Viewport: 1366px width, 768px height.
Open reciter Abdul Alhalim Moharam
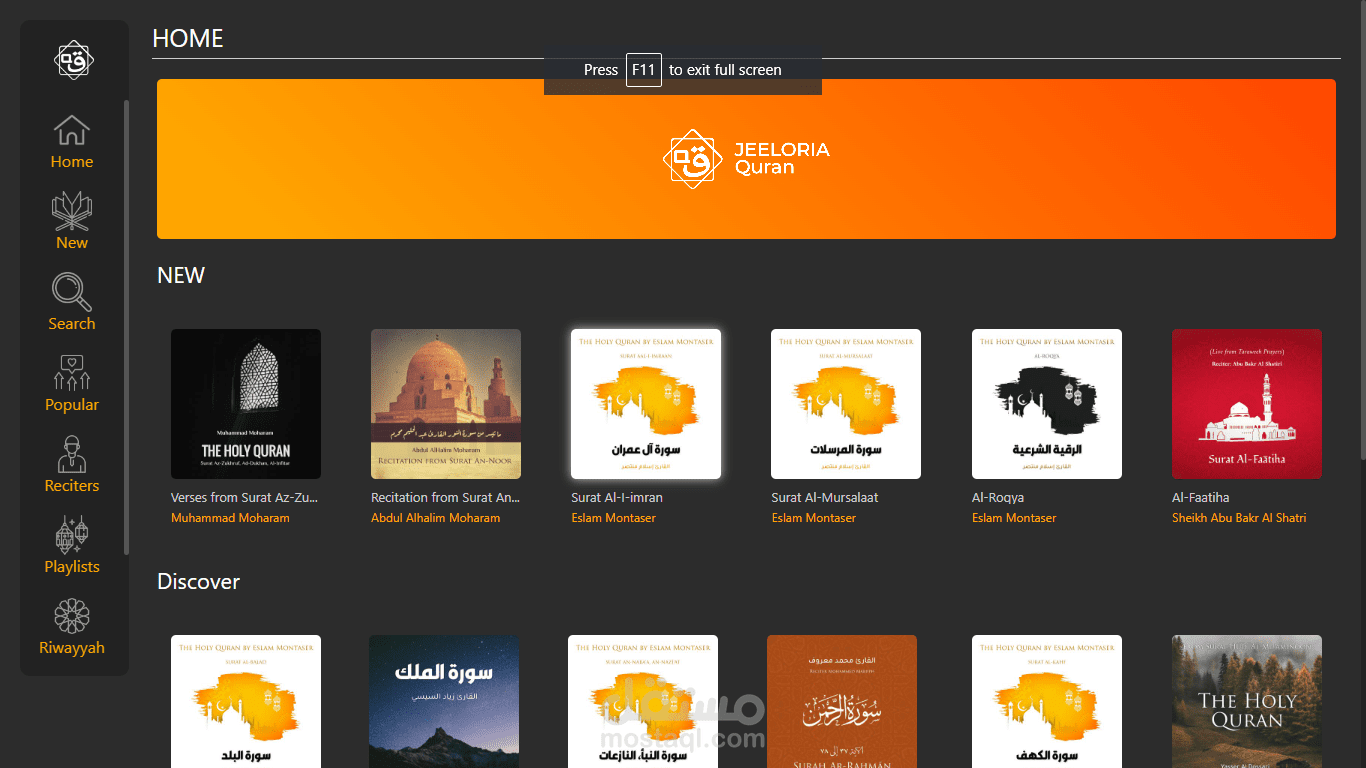[x=435, y=518]
